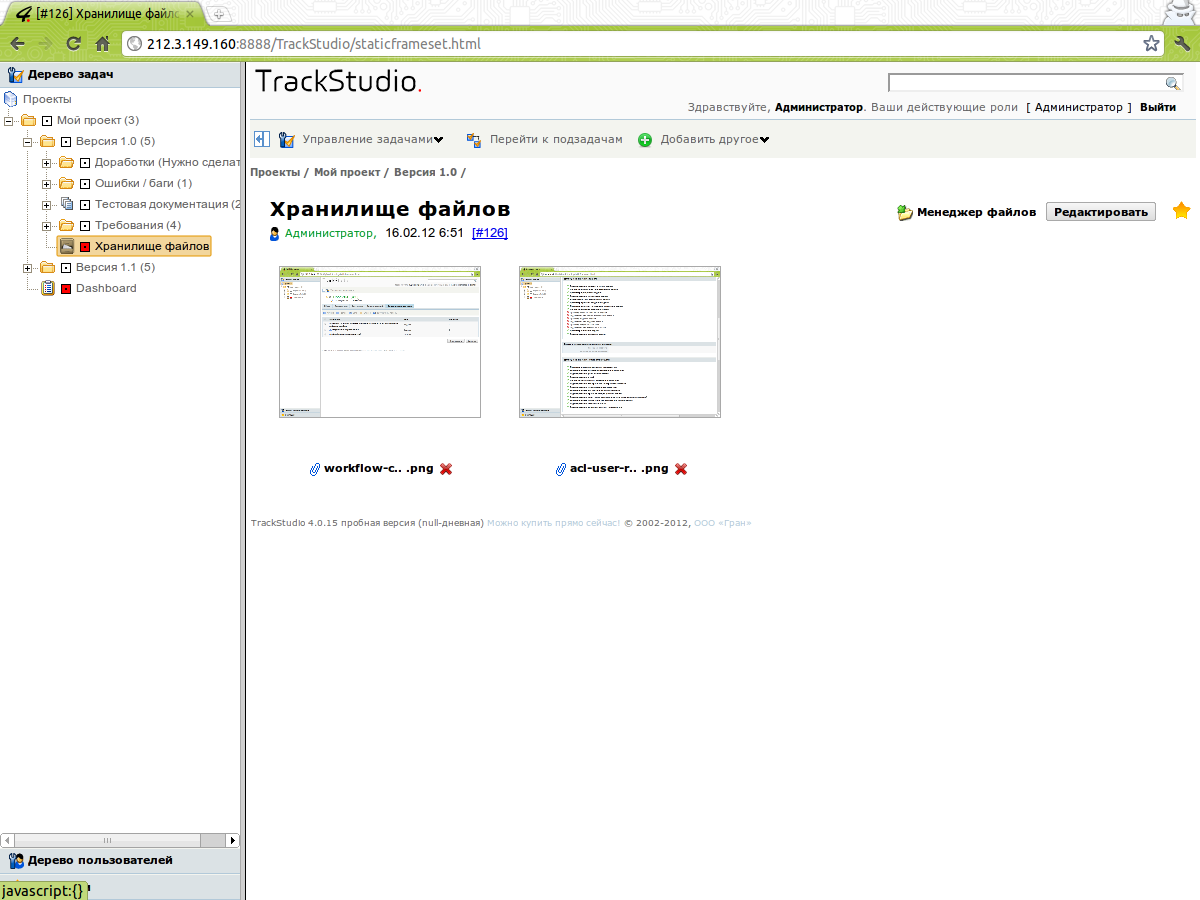
Task: Click the Управление задачами toolbar icon
Action: tap(286, 140)
